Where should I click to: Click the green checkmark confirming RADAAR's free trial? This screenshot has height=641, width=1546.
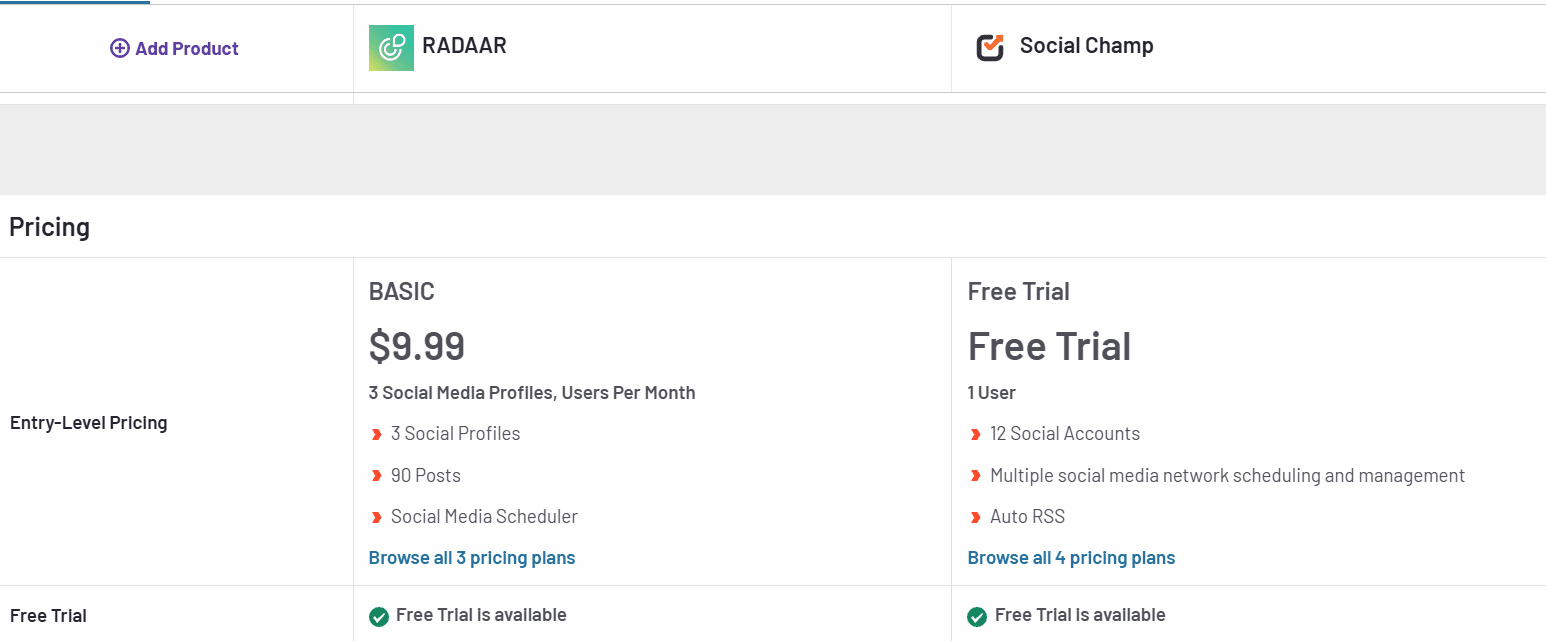pos(378,616)
